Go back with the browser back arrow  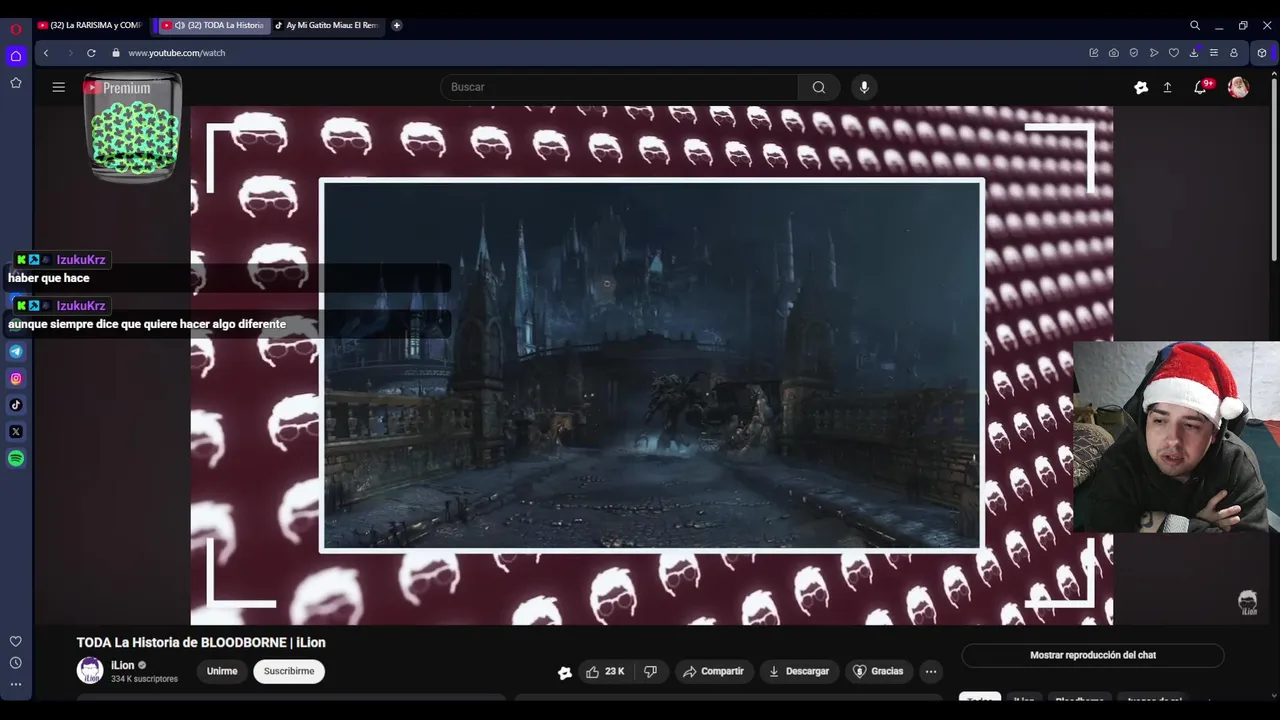46,53
